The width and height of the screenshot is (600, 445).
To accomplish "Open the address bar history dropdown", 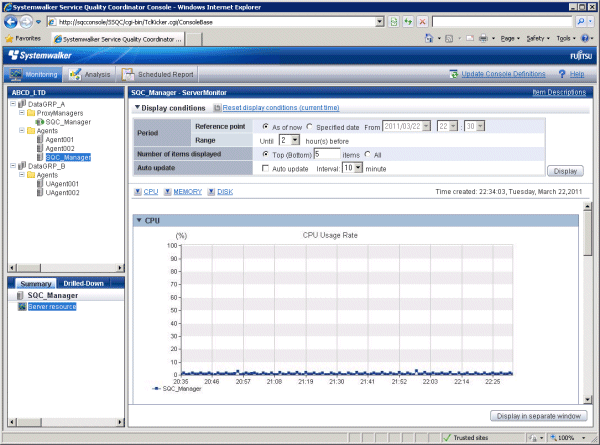I will coord(380,22).
